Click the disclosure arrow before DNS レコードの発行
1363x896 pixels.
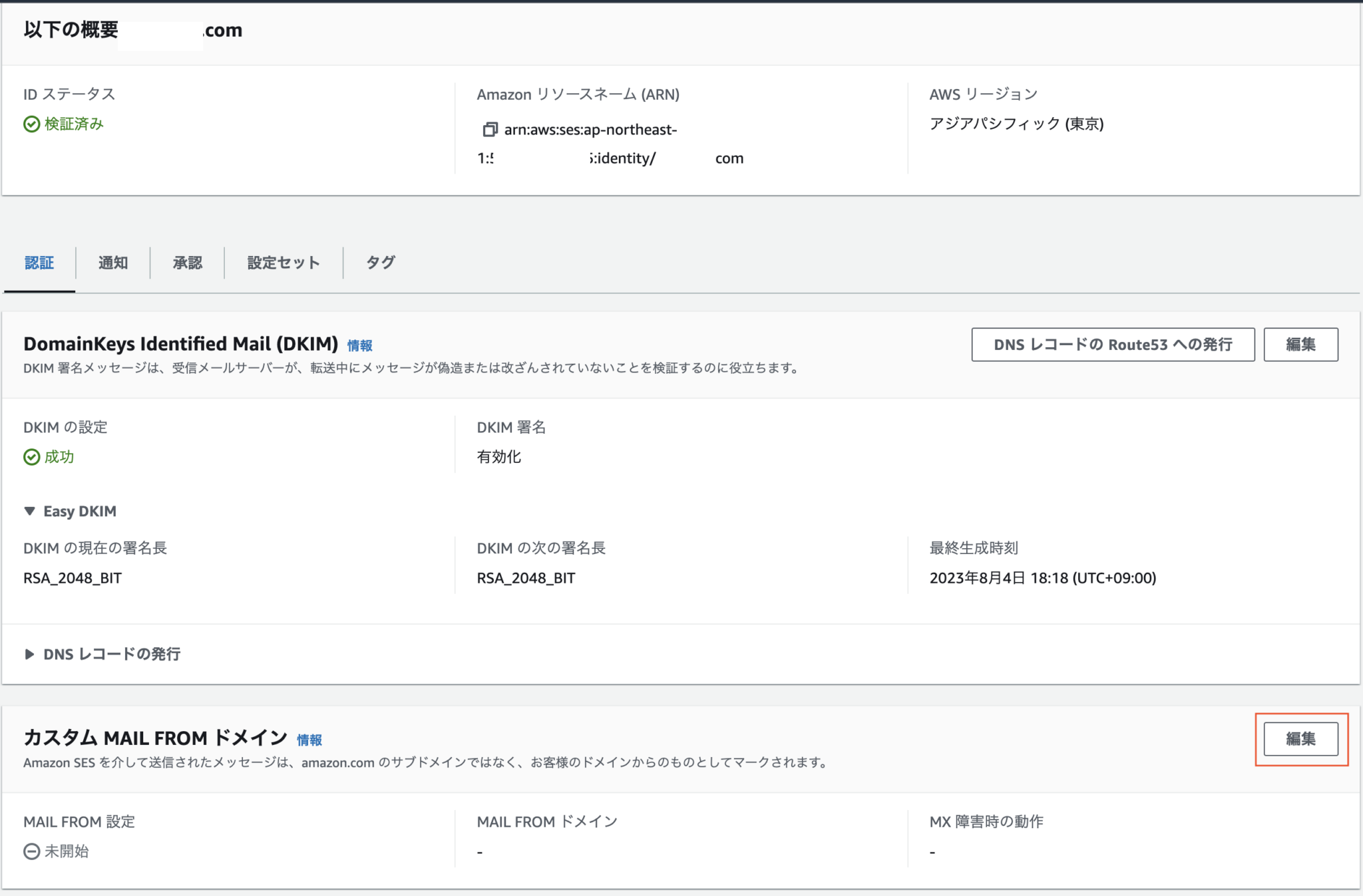pos(29,655)
